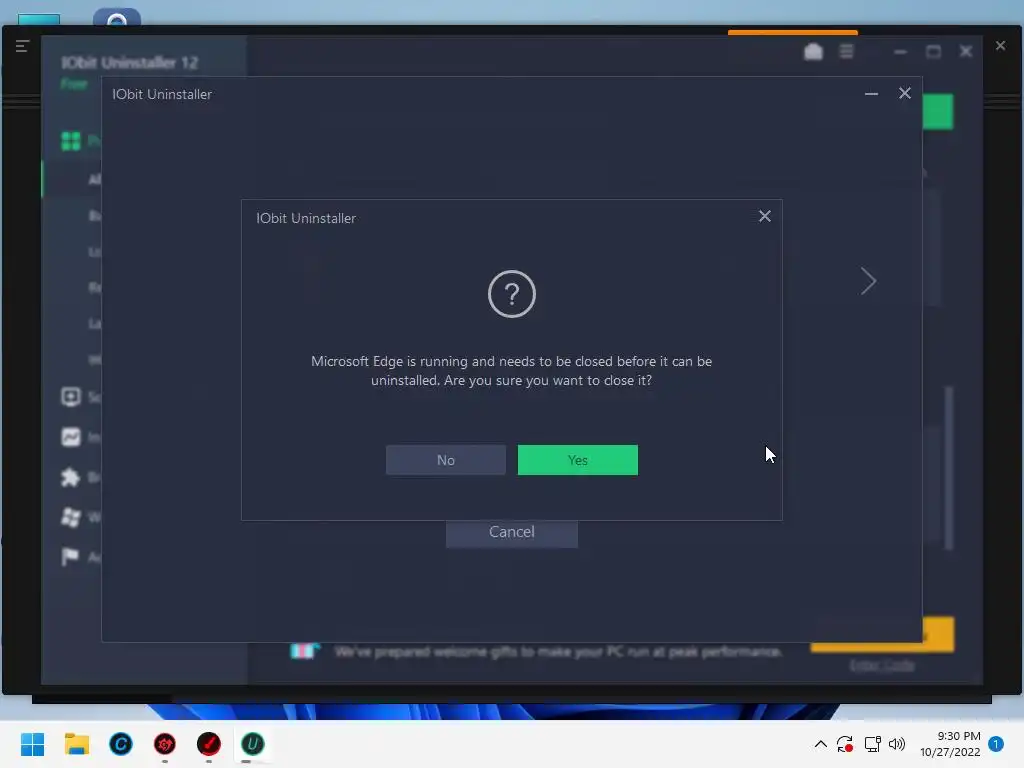
Task: Open network settings from the tray
Action: coord(872,744)
